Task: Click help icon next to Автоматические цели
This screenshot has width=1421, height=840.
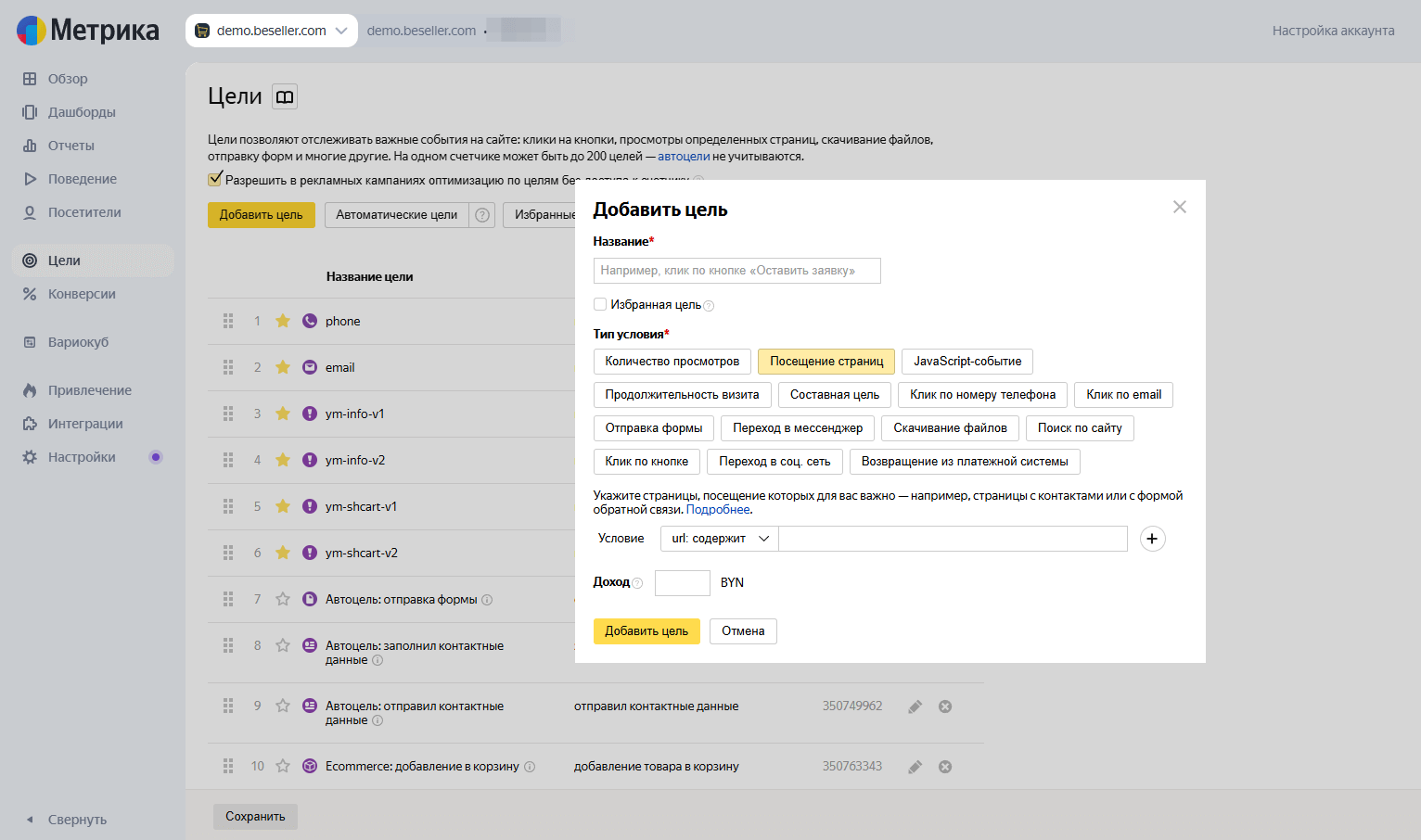Action: (482, 215)
